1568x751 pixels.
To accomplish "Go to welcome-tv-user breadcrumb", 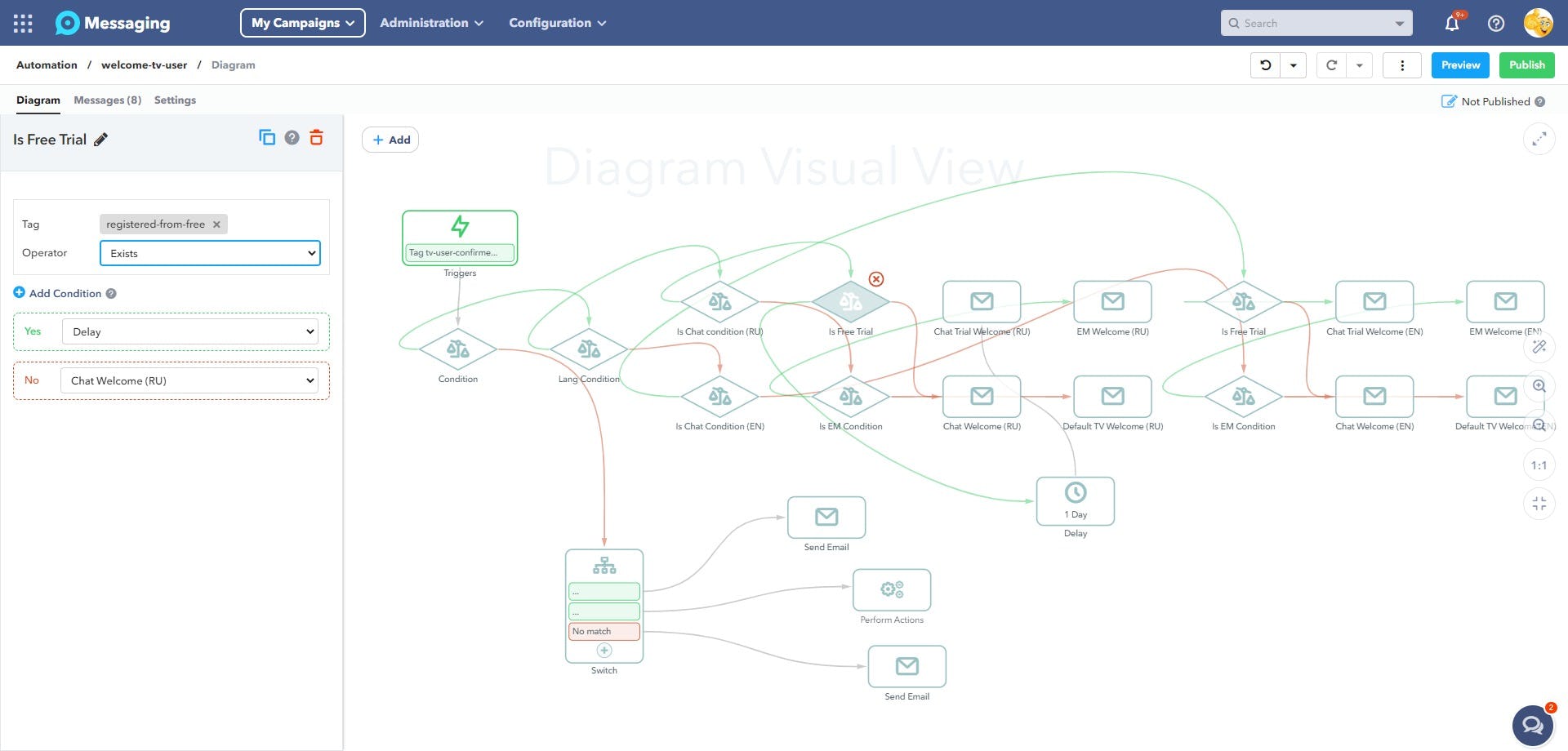I will [x=144, y=65].
